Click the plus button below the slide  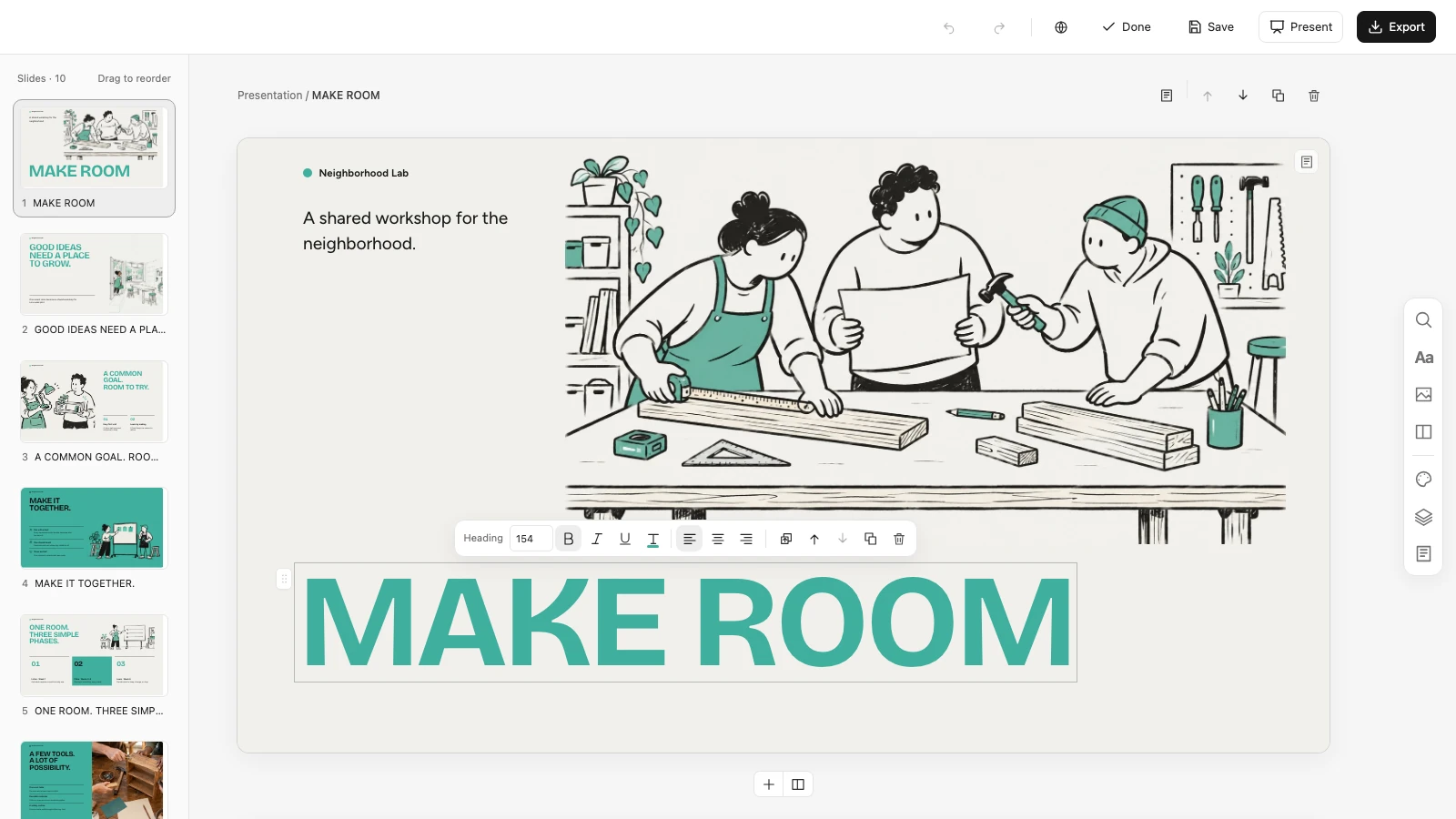tap(769, 784)
